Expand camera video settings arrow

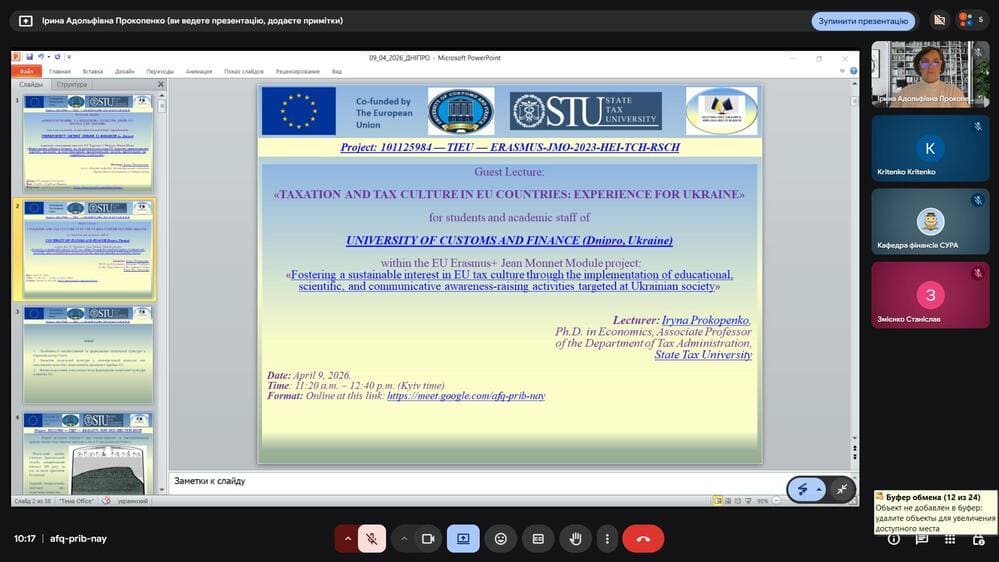pyautogui.click(x=404, y=539)
